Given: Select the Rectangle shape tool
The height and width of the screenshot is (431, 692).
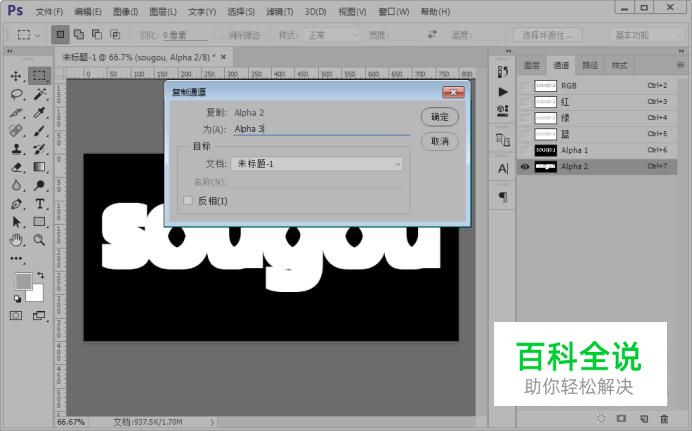Looking at the screenshot, I should click(x=39, y=222).
